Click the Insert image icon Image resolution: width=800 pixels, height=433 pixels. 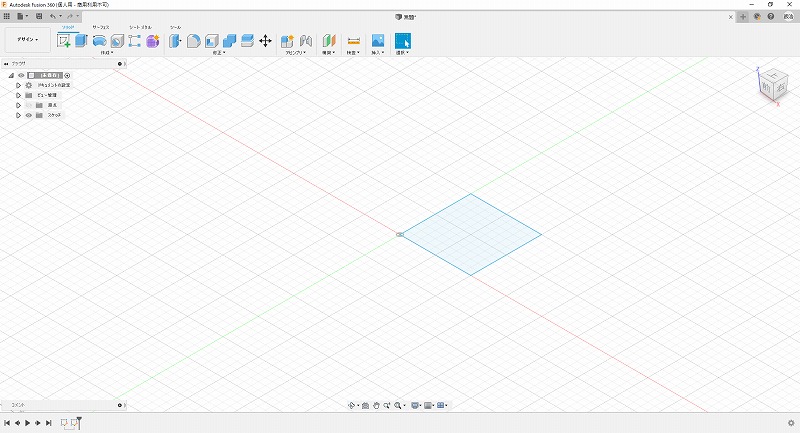coord(378,41)
